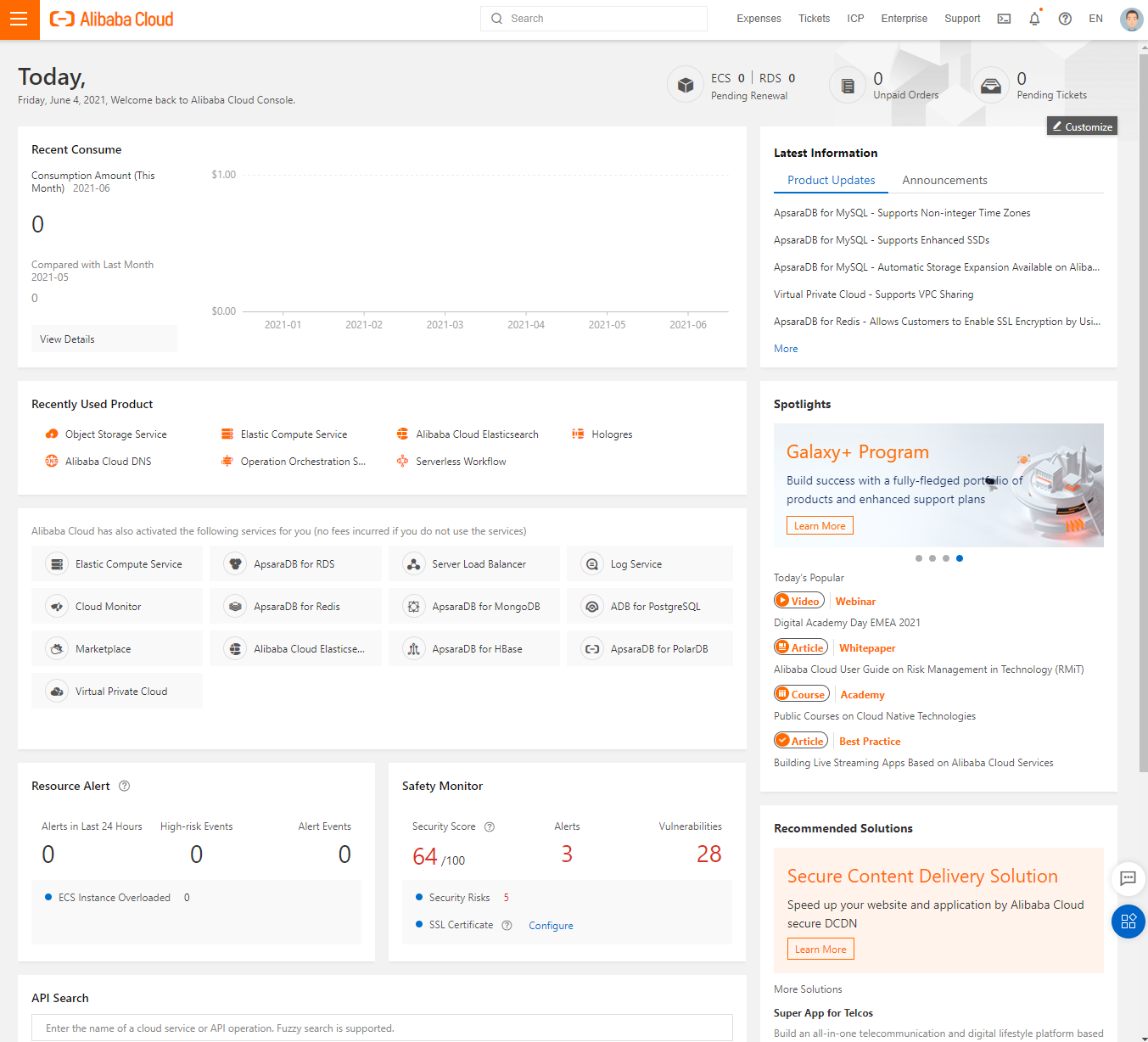Click Learn More in Galaxy+ Program banner
Screen dimensions: 1148x1042
[820, 526]
